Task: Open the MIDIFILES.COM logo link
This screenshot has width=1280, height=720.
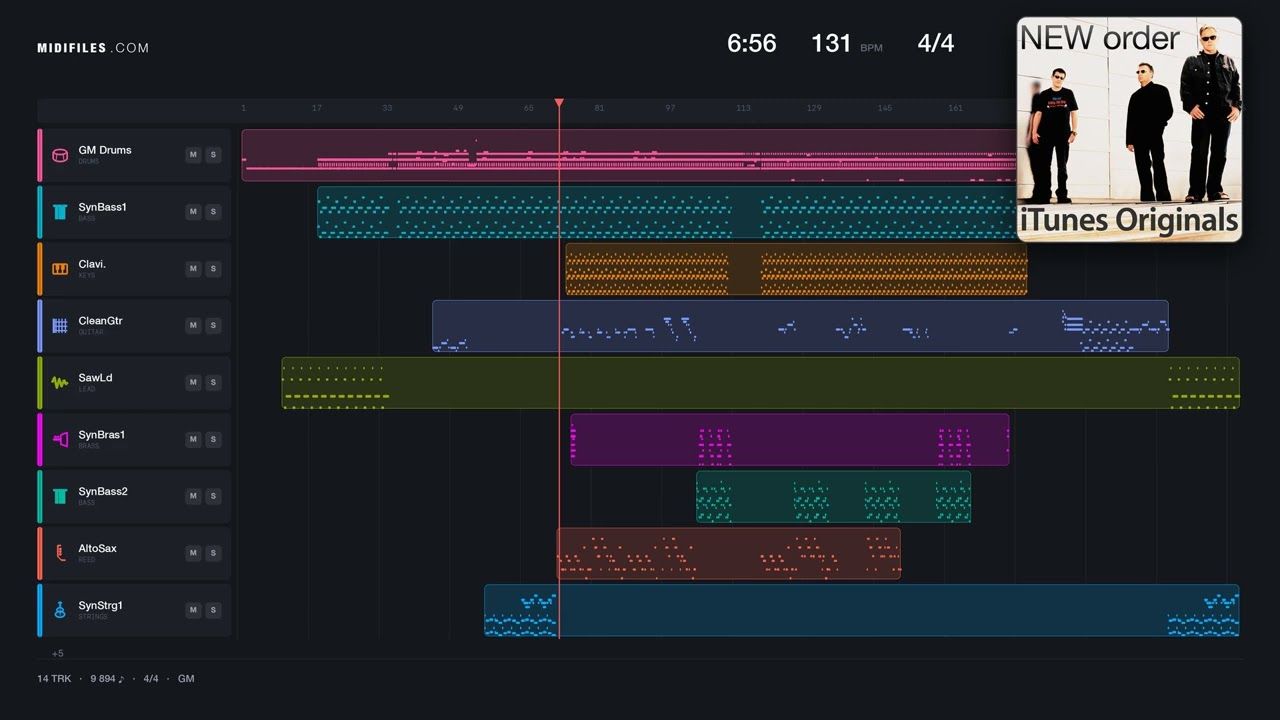Action: click(x=93, y=48)
